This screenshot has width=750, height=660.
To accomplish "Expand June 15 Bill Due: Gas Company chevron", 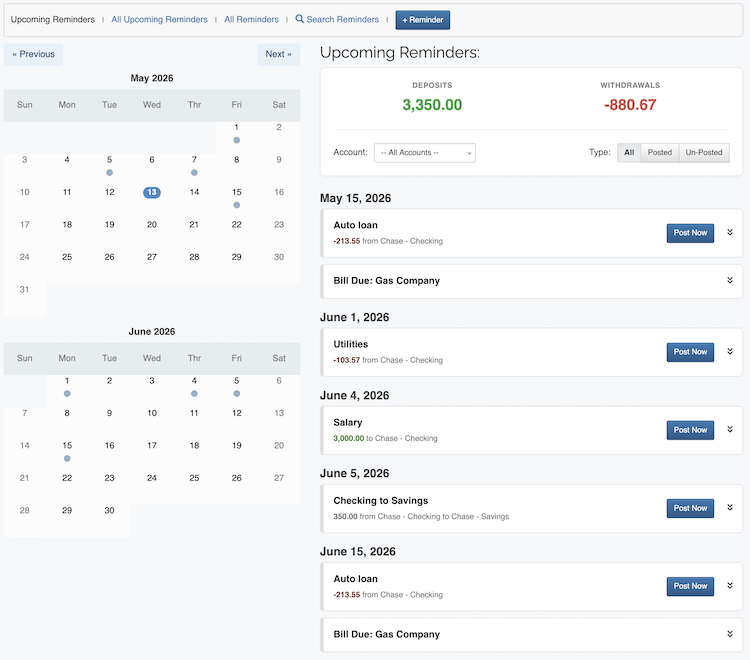I will tap(730, 634).
